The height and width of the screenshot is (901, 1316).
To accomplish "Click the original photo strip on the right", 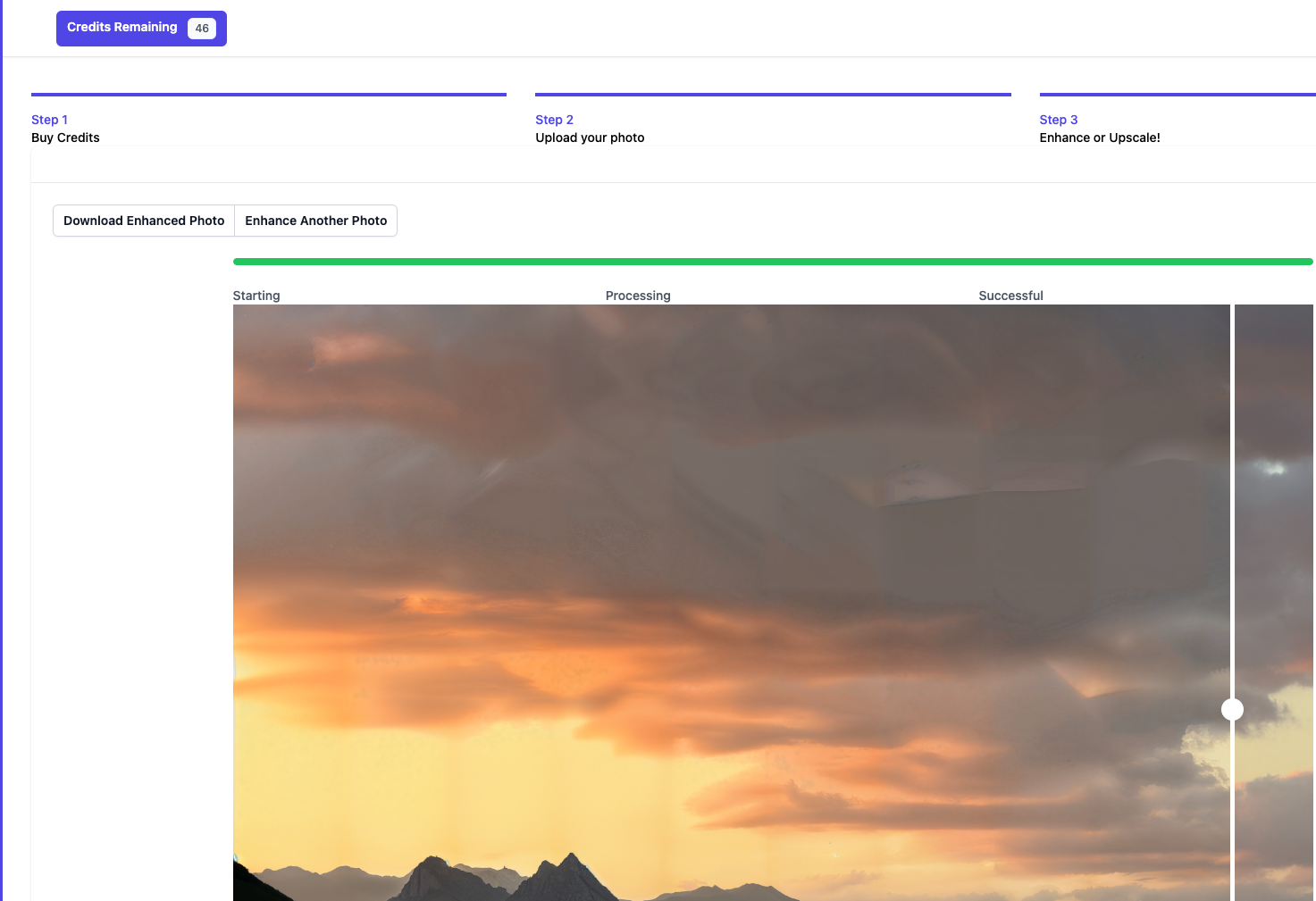I will point(1278,580).
